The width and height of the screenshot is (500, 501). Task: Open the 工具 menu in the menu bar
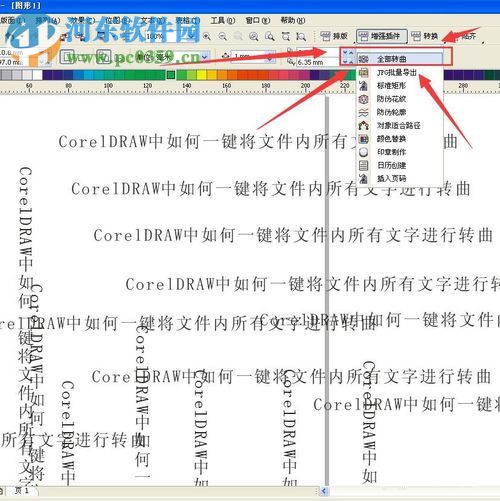(222, 21)
